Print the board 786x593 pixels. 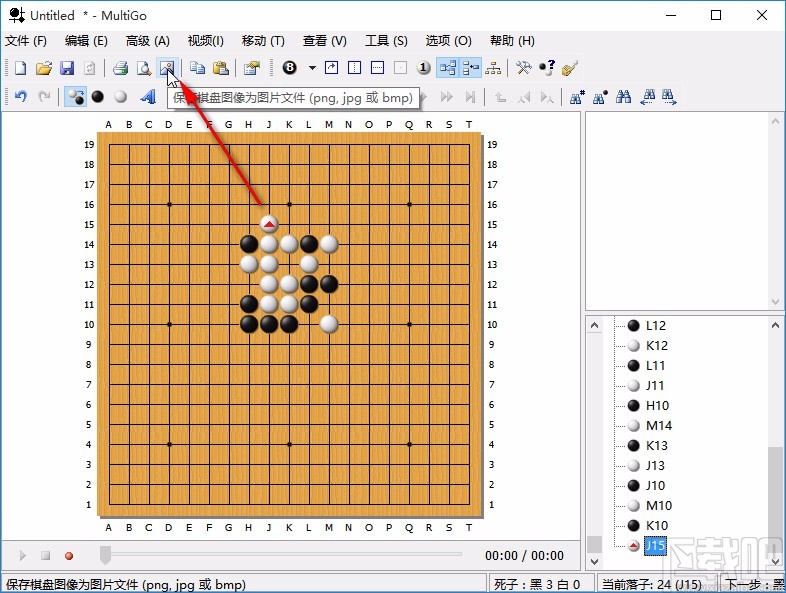pyautogui.click(x=120, y=68)
